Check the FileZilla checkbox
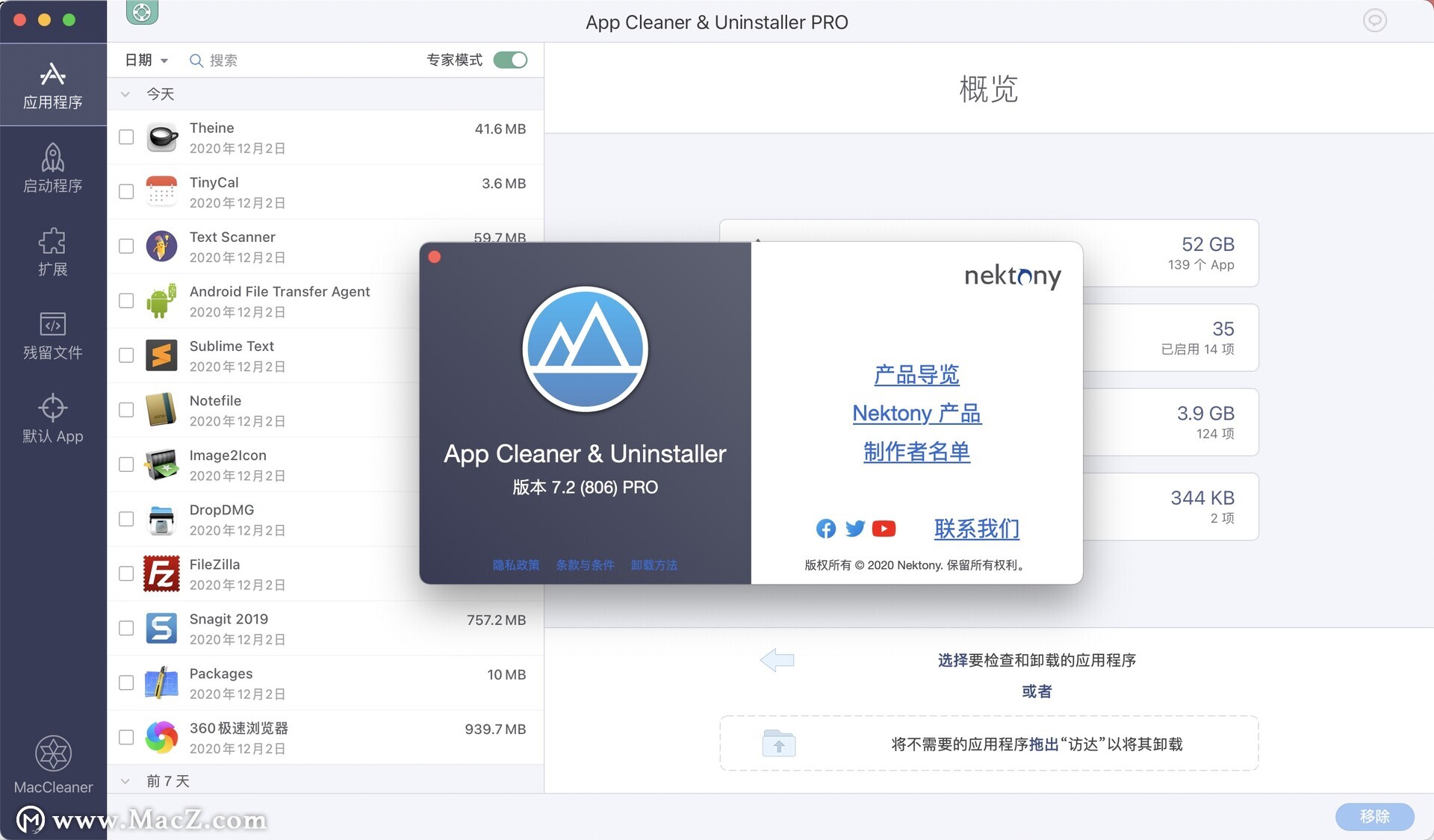Image resolution: width=1434 pixels, height=840 pixels. [x=126, y=573]
